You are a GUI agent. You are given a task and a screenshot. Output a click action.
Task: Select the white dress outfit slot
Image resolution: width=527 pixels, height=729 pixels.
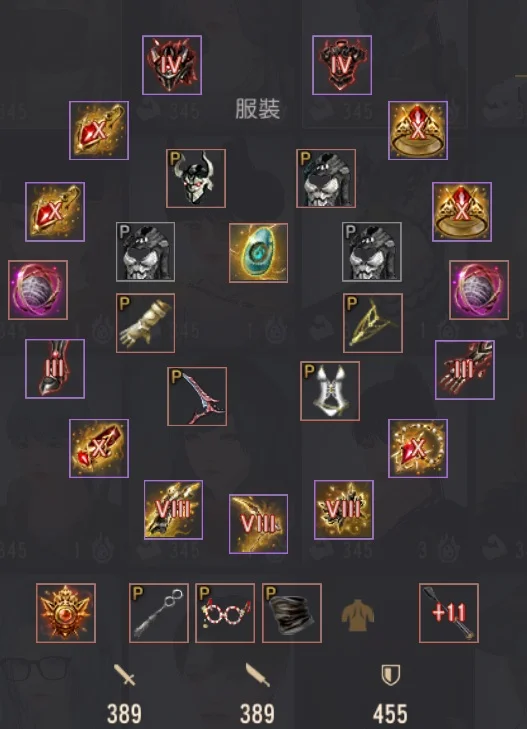[x=330, y=391]
